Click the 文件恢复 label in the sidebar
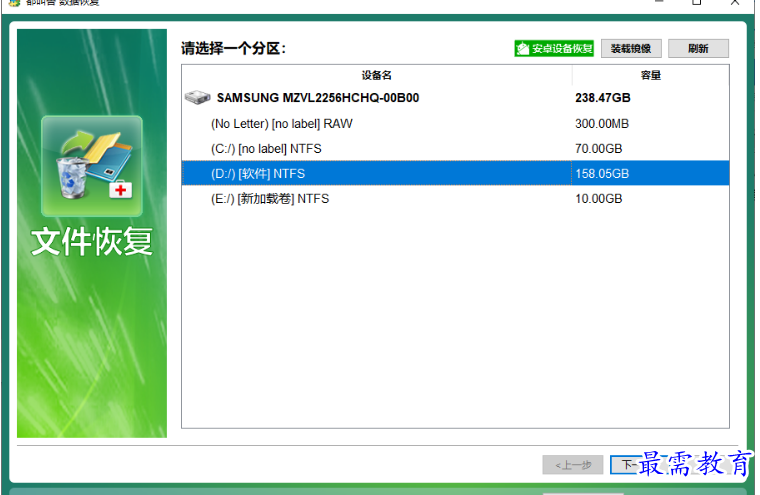The width and height of the screenshot is (760, 495). (x=92, y=241)
